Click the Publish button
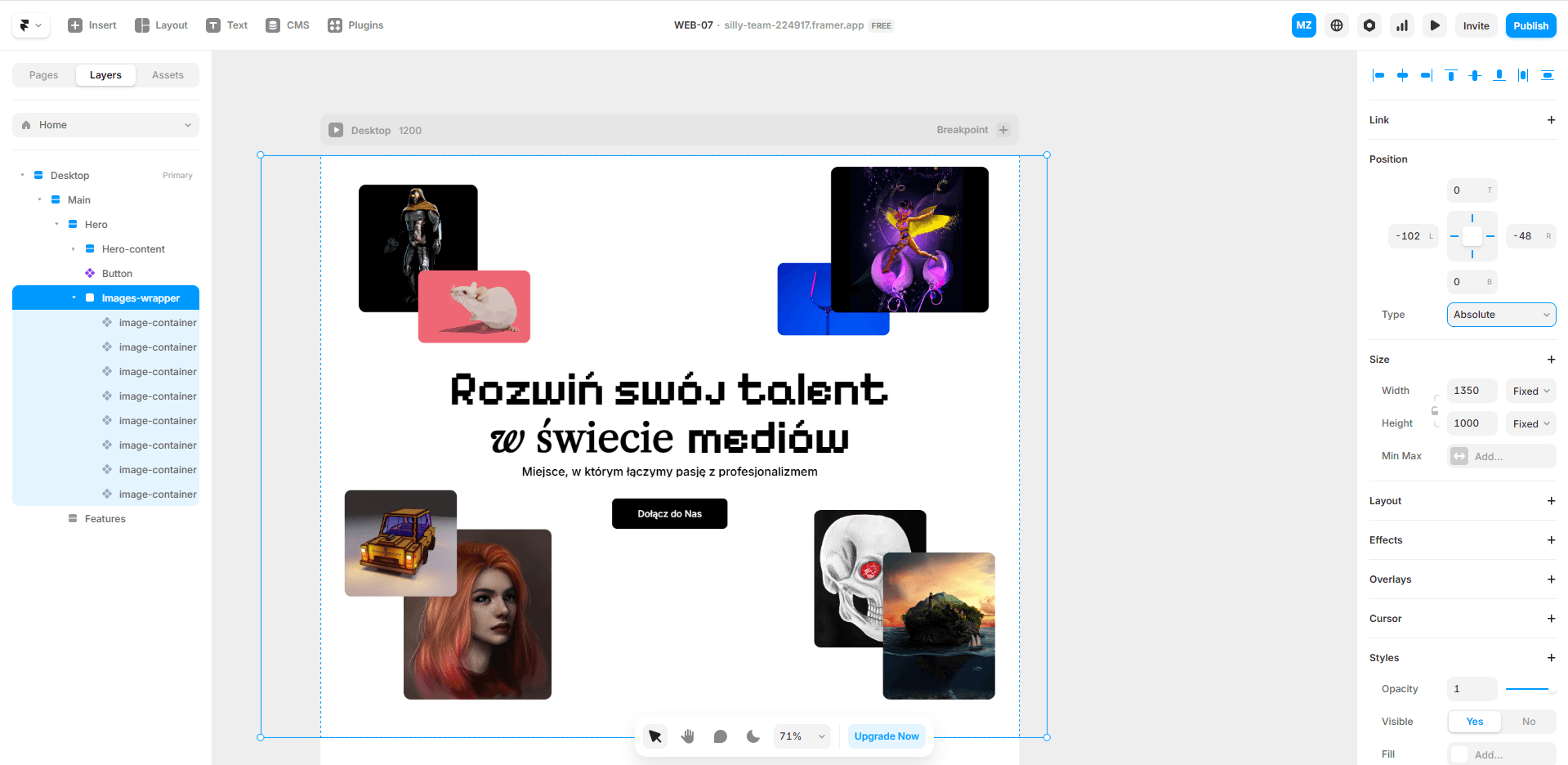1568x765 pixels. click(1530, 25)
